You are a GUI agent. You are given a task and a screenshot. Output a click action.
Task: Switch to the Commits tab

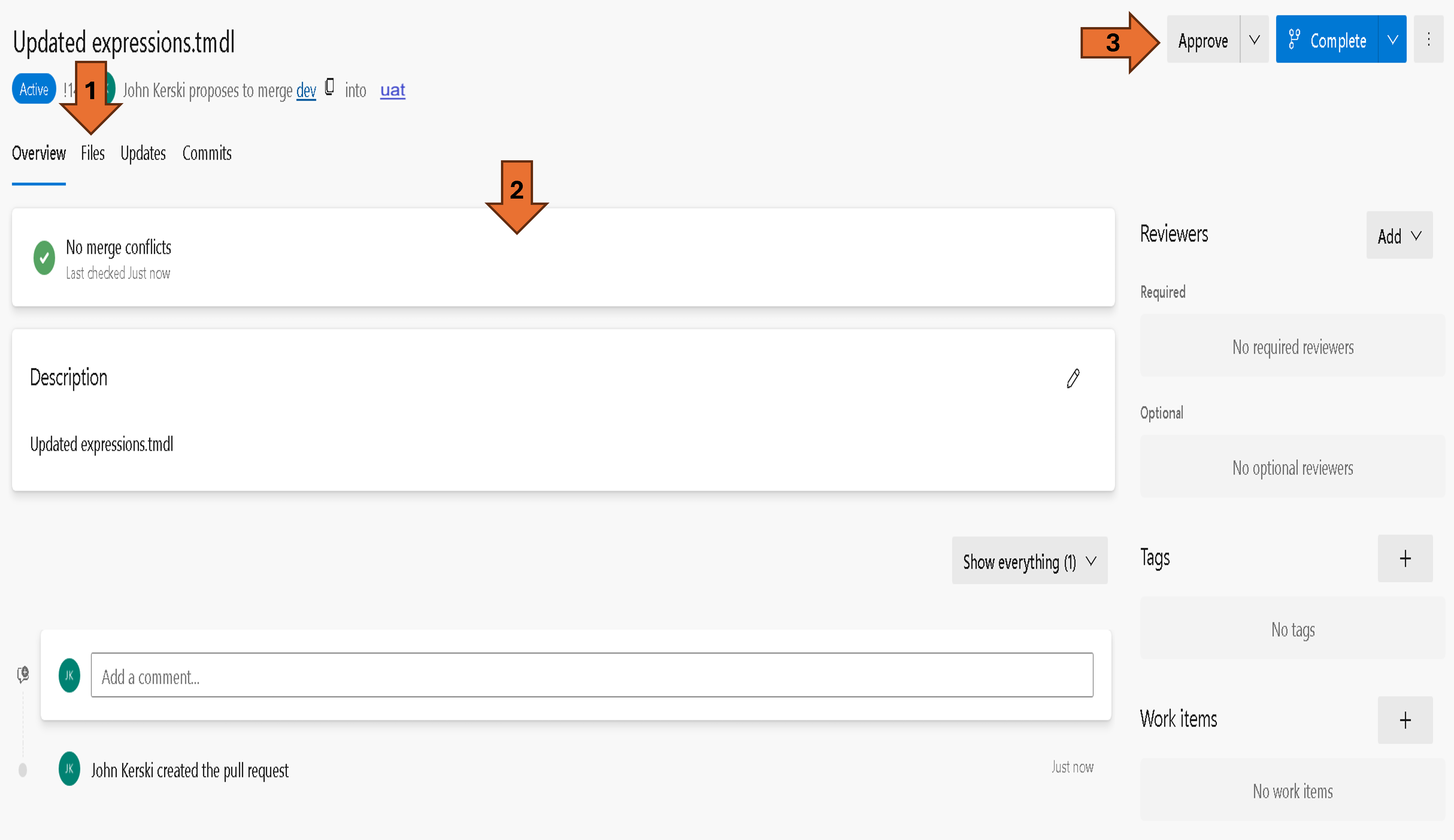point(207,153)
